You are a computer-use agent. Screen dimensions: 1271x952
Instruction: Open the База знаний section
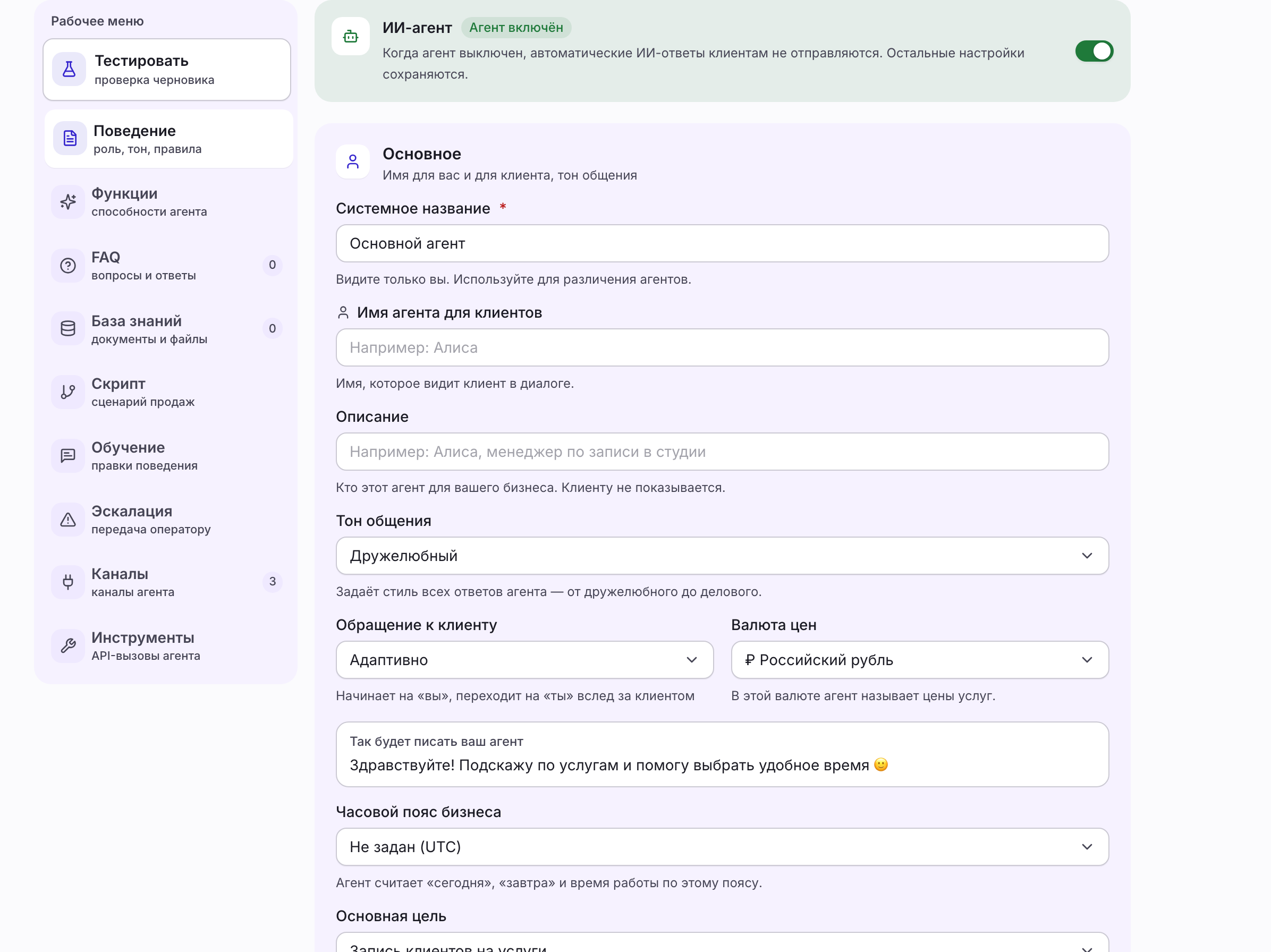[x=167, y=329]
